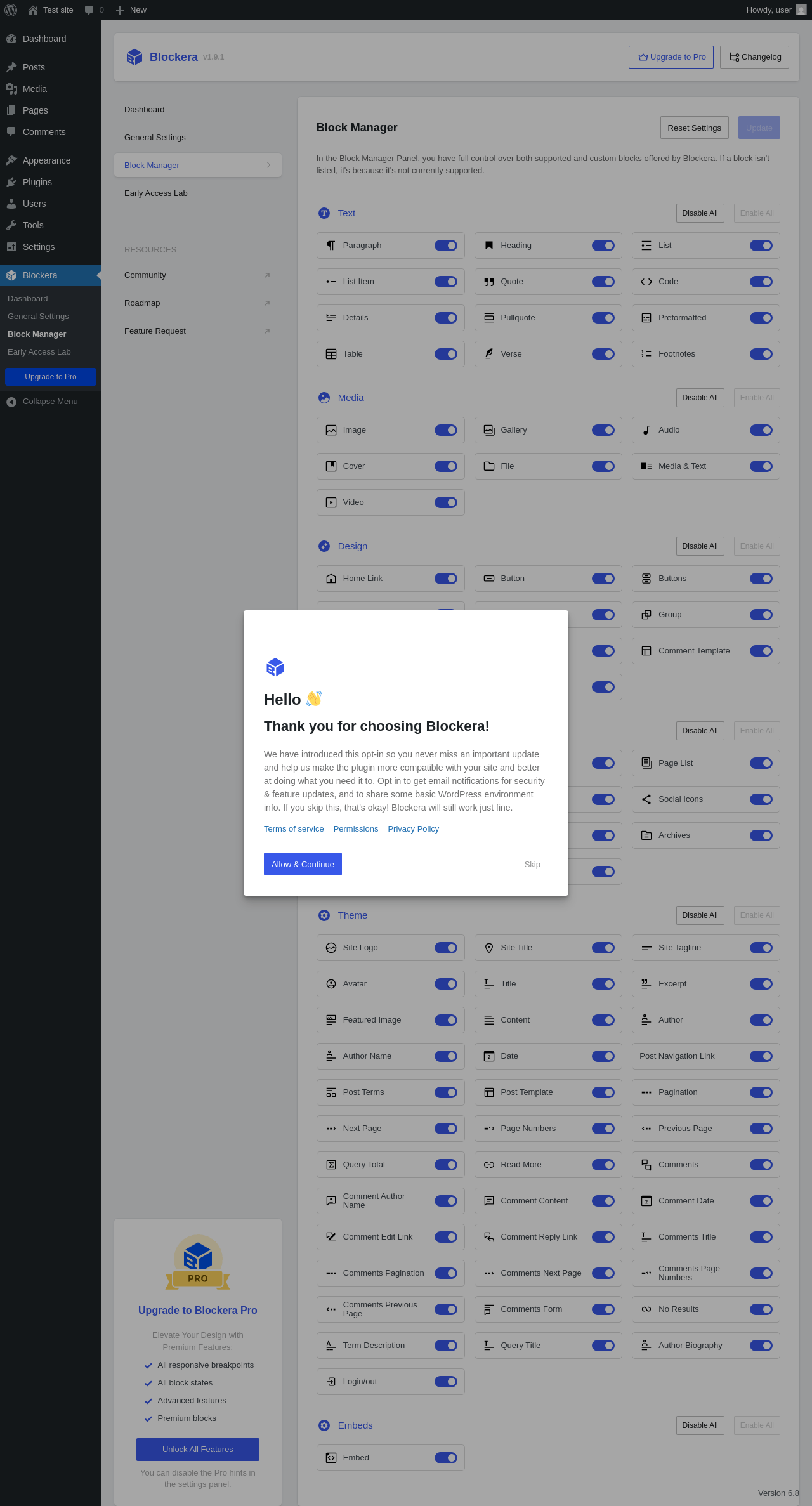Turn off the Footnotes block toggle
Screen dimensions: 812x1506
(x=761, y=354)
